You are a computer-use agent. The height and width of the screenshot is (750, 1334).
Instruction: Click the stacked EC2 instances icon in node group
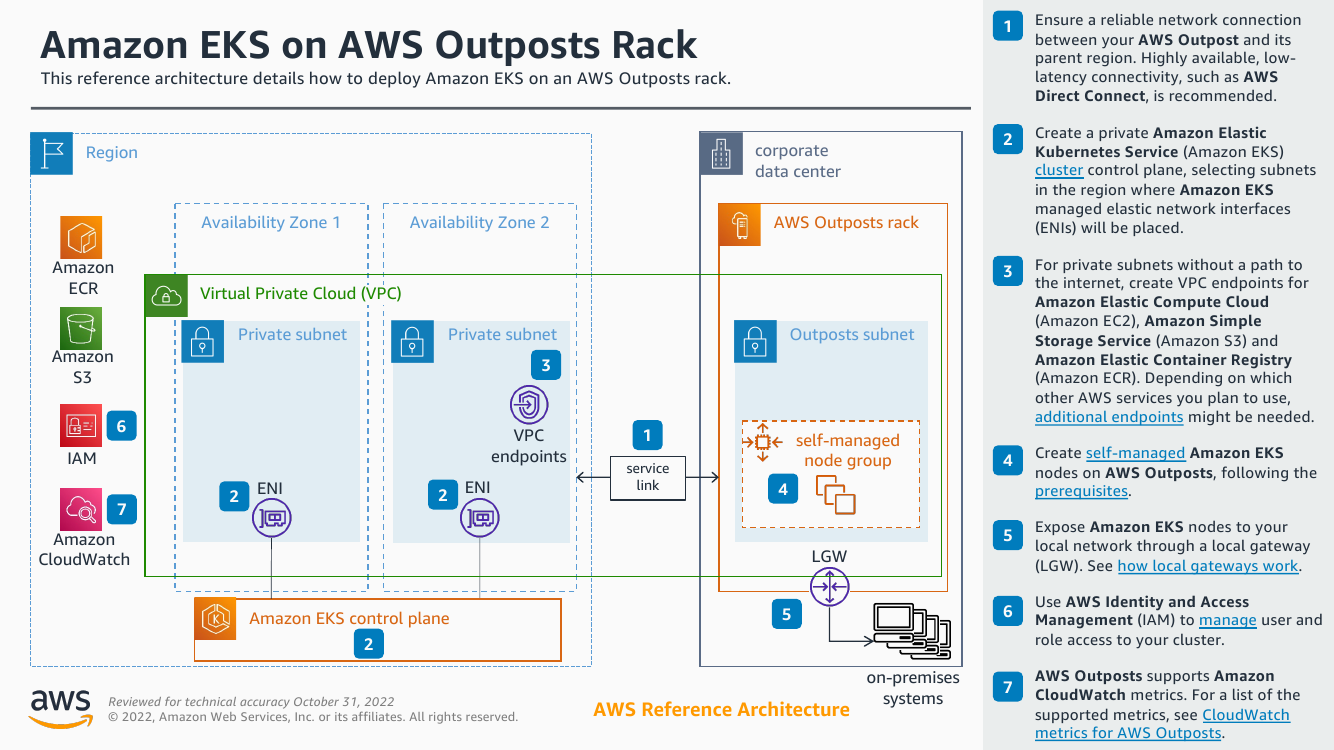[836, 494]
